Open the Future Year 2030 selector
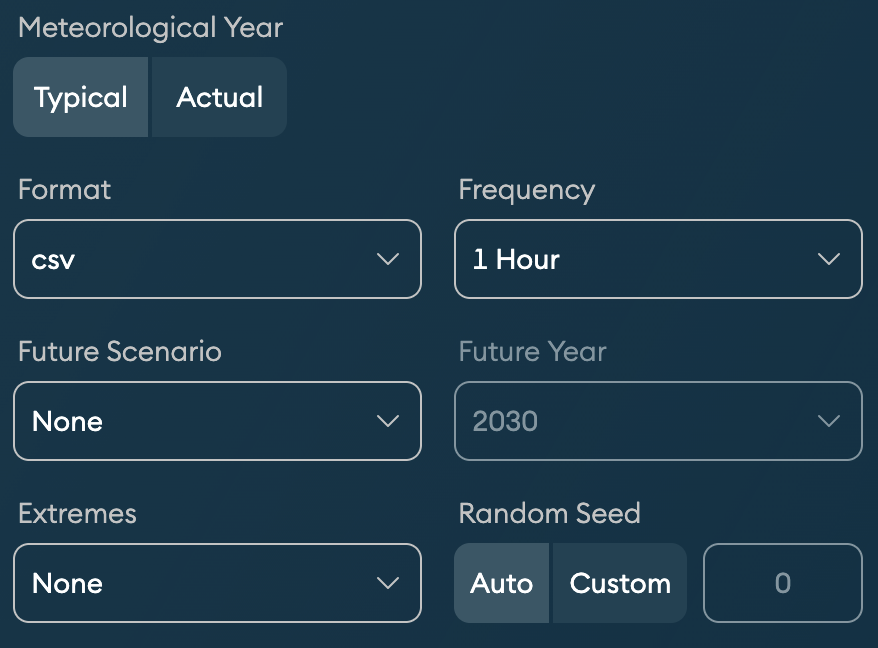The width and height of the screenshot is (878, 648). pos(640,422)
